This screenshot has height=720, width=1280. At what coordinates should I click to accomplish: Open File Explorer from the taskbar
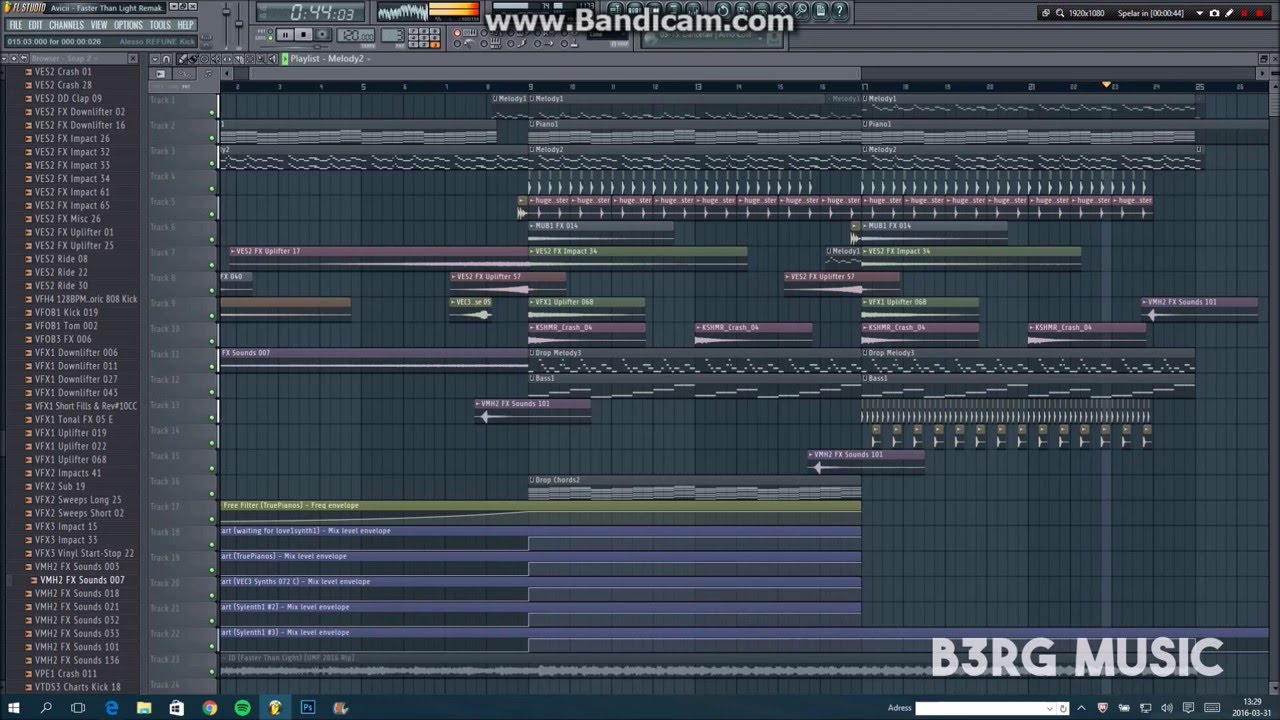[144, 708]
